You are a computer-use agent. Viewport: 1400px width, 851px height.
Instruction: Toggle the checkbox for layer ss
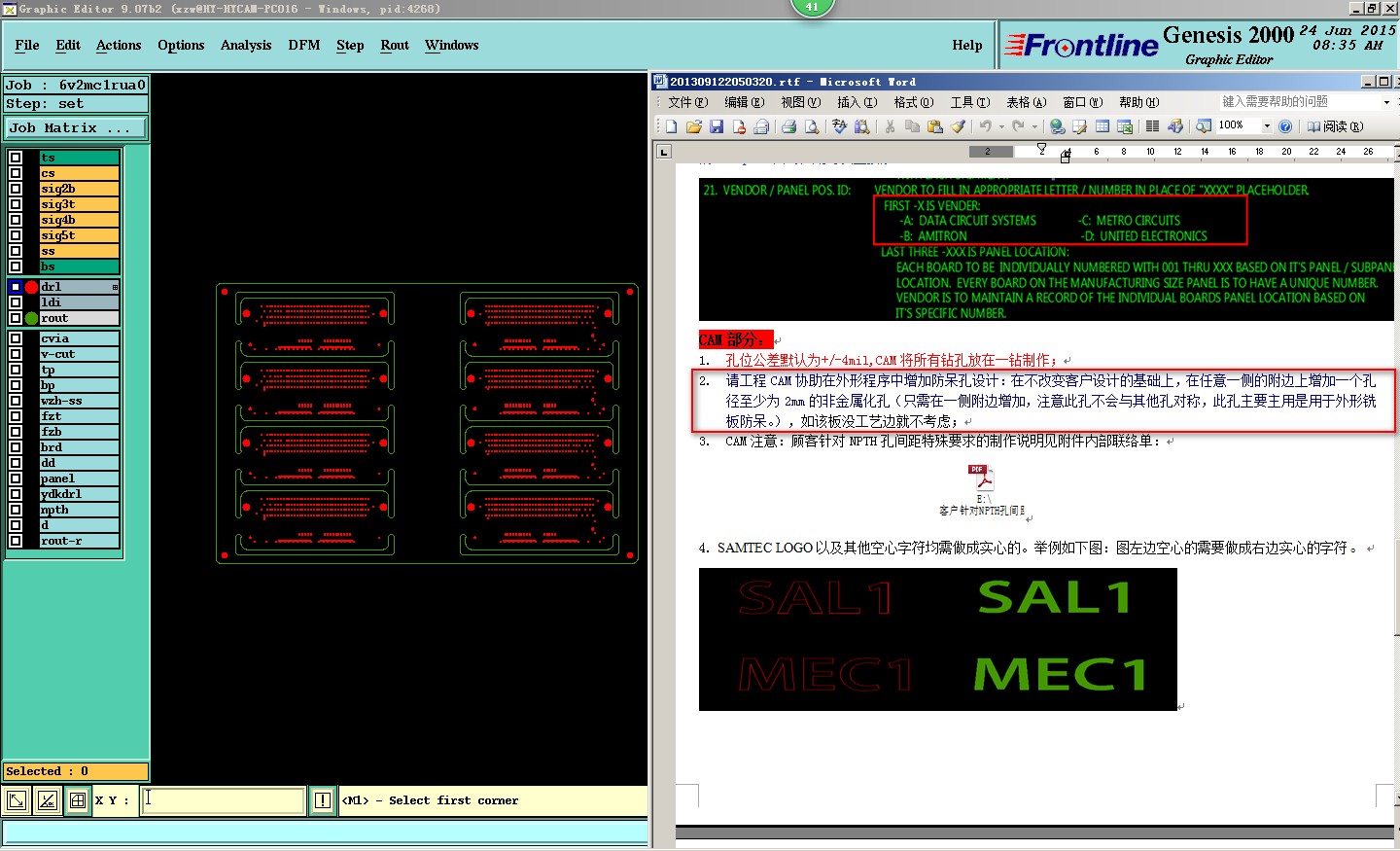(16, 251)
